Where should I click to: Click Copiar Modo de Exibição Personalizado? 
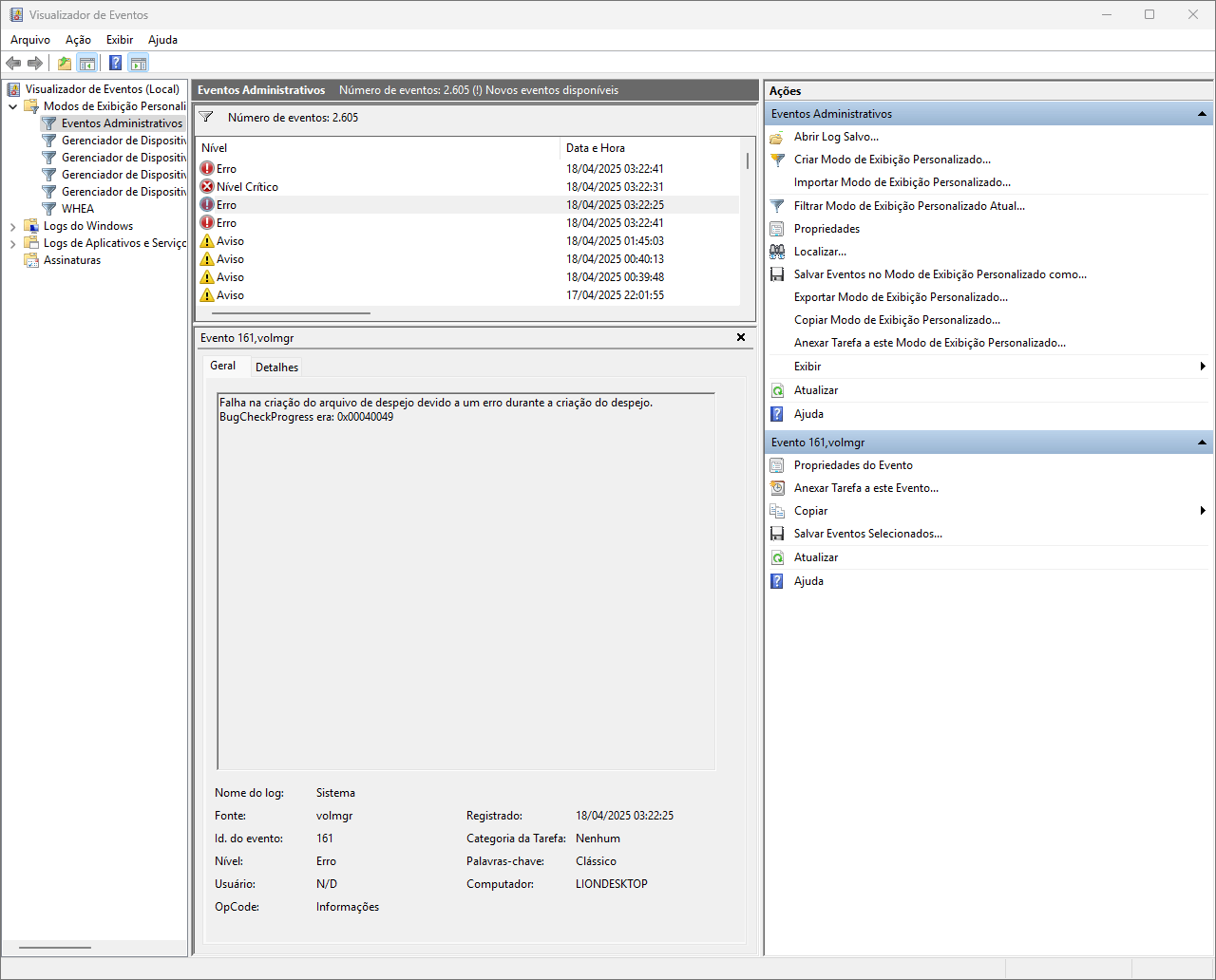[x=897, y=320]
